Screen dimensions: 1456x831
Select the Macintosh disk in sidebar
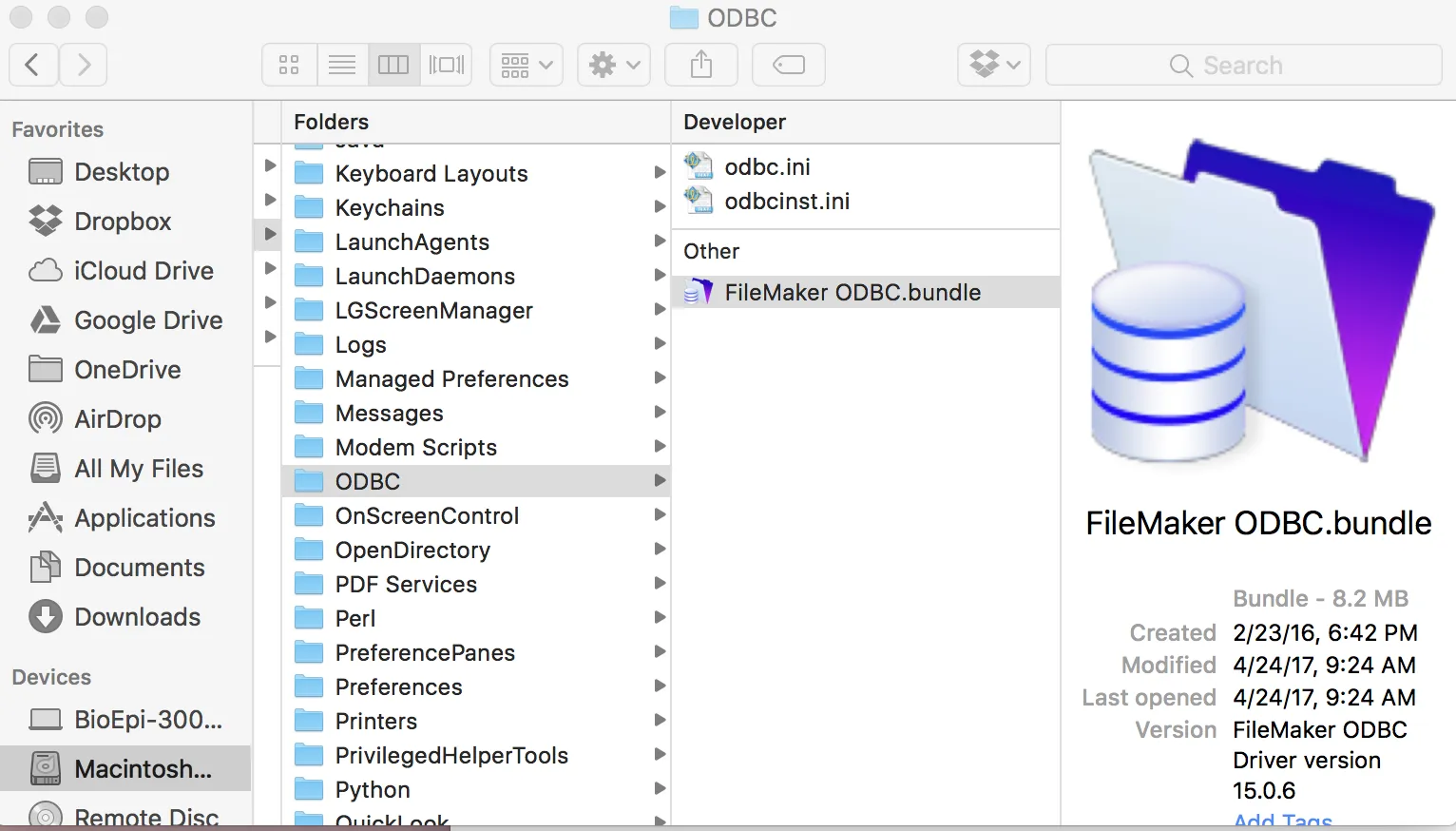[x=125, y=769]
